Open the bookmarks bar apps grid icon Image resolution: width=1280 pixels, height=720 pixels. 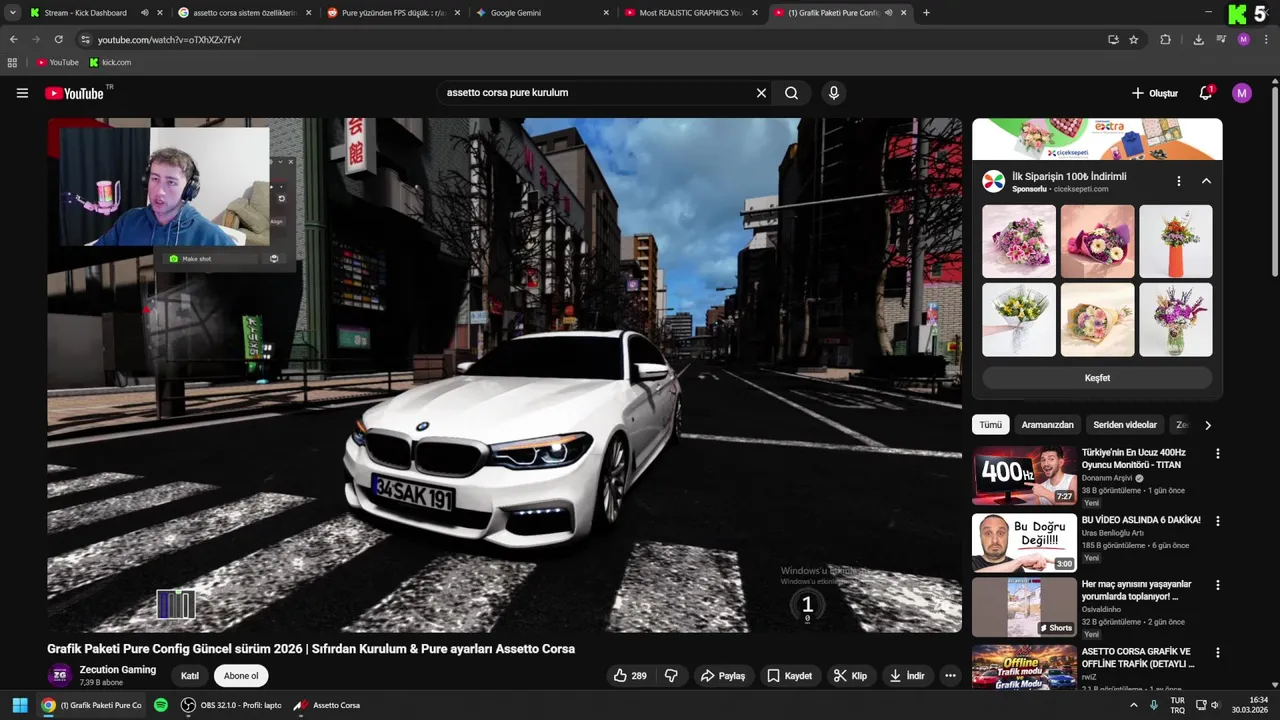(x=12, y=62)
